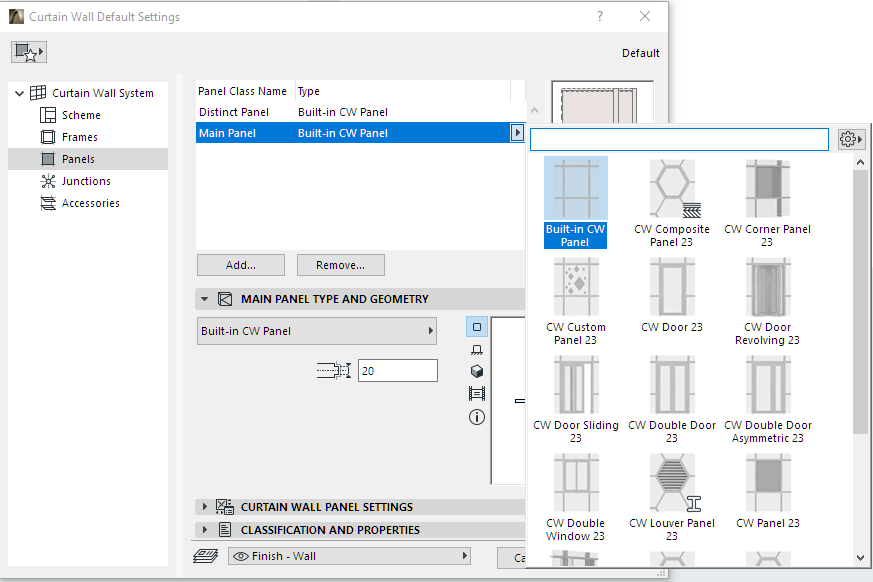
Task: Open the Junctions settings page
Action: point(48,181)
